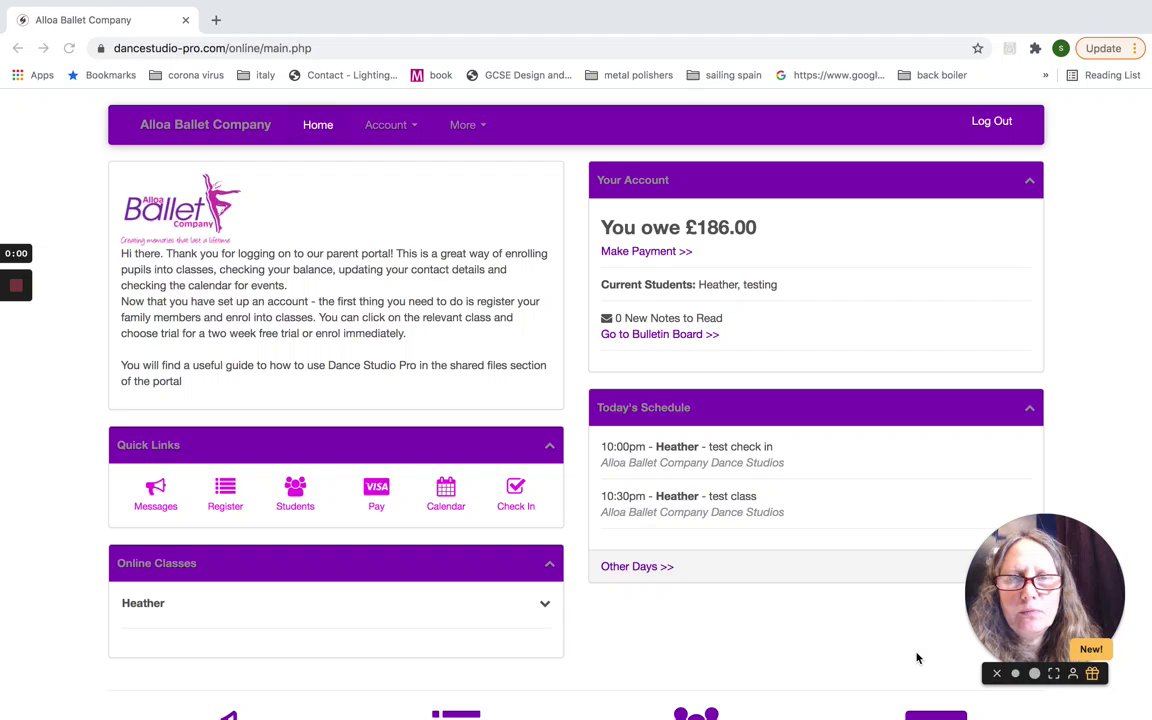Click the webcam video bubble
Image resolution: width=1152 pixels, height=720 pixels.
coord(1044,591)
